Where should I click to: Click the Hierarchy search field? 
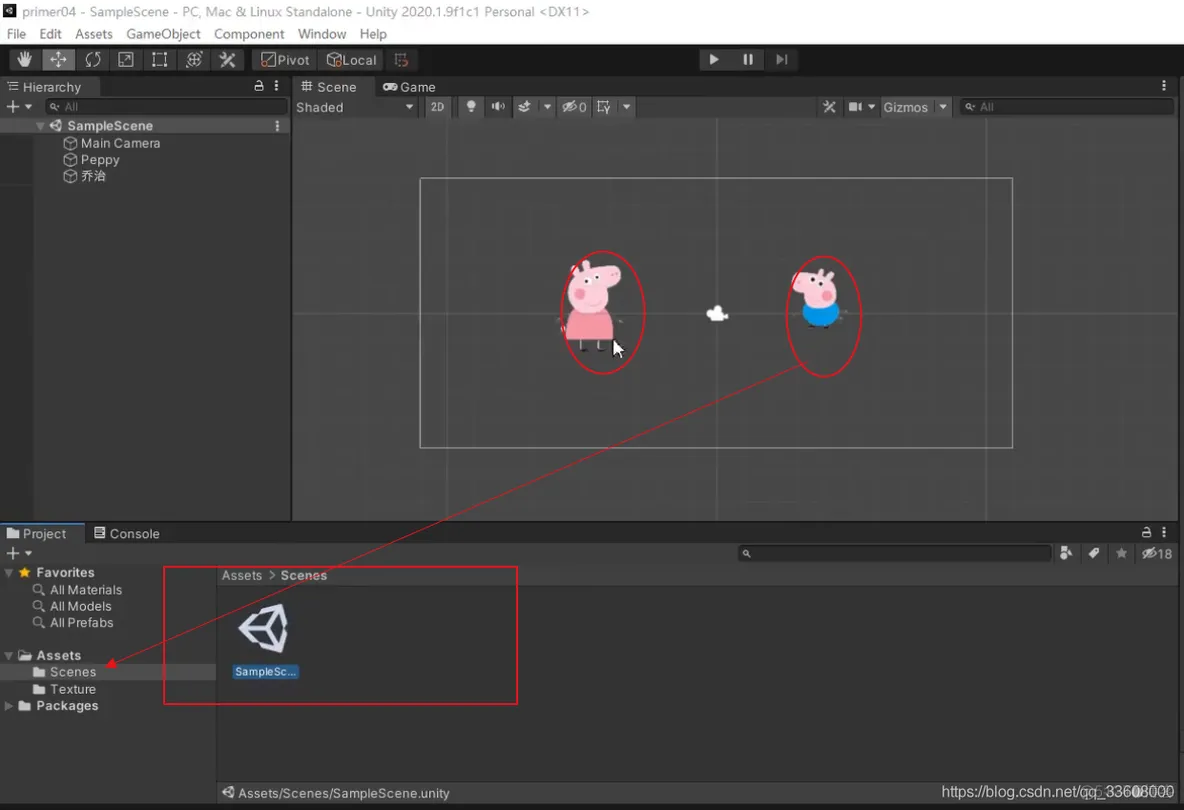click(166, 107)
